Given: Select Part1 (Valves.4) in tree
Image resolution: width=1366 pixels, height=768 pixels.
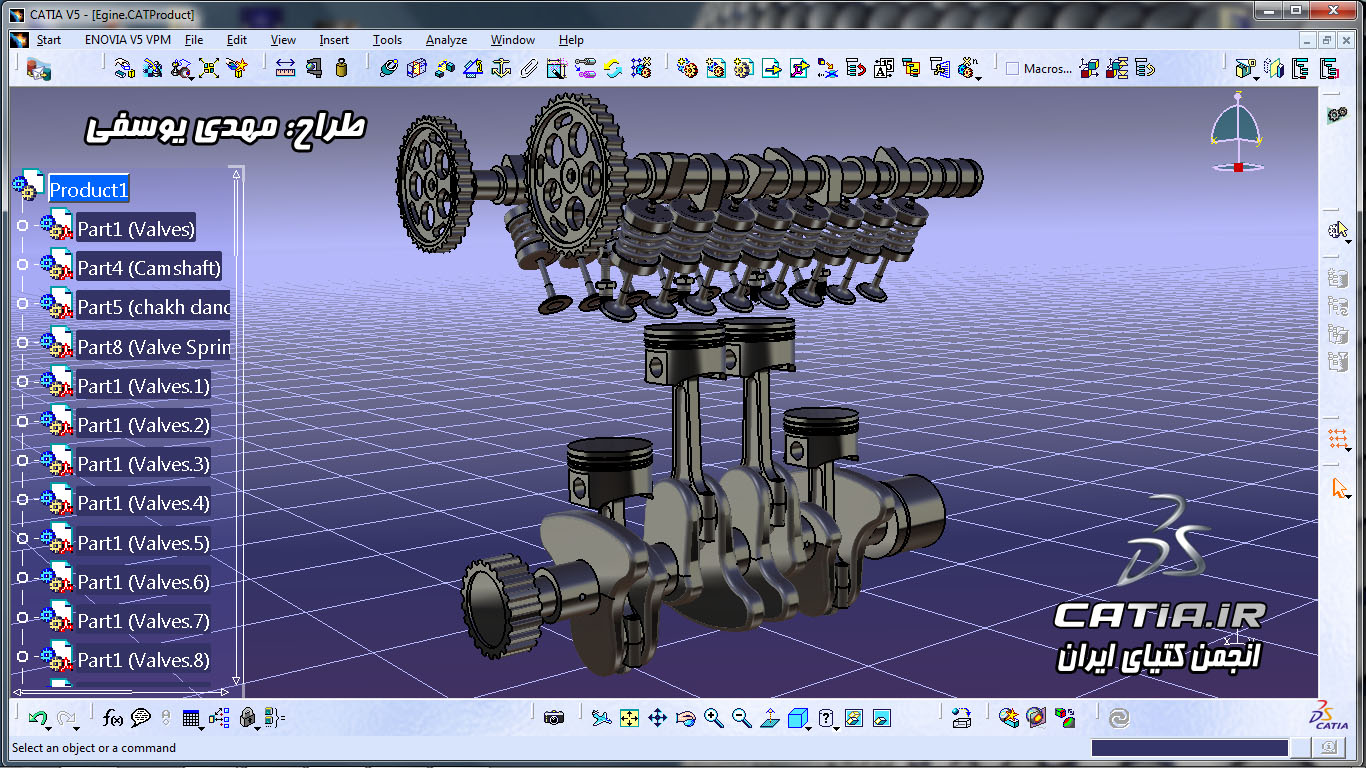Looking at the screenshot, I should coord(144,503).
